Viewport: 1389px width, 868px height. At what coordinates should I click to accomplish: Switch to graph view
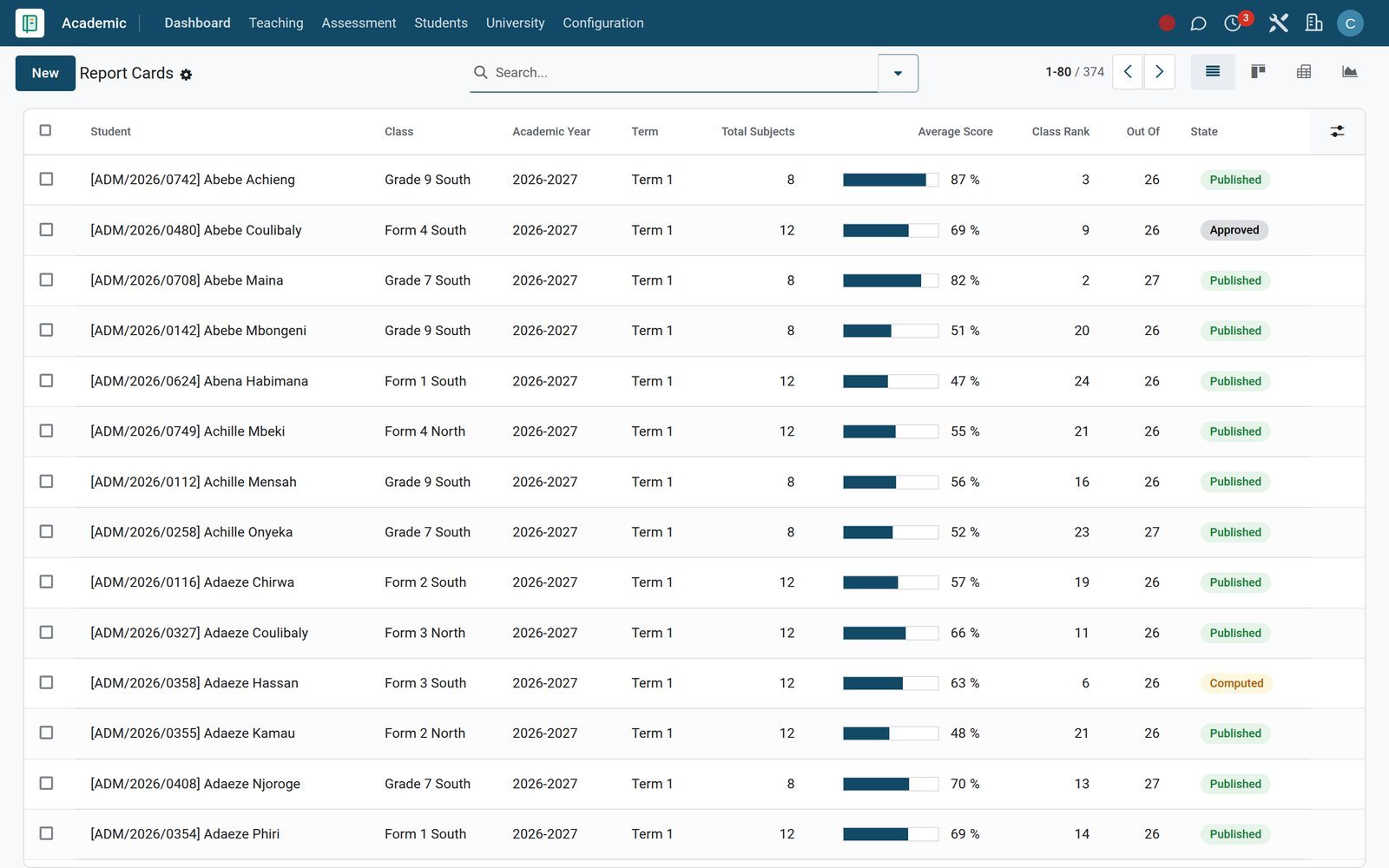tap(1349, 72)
